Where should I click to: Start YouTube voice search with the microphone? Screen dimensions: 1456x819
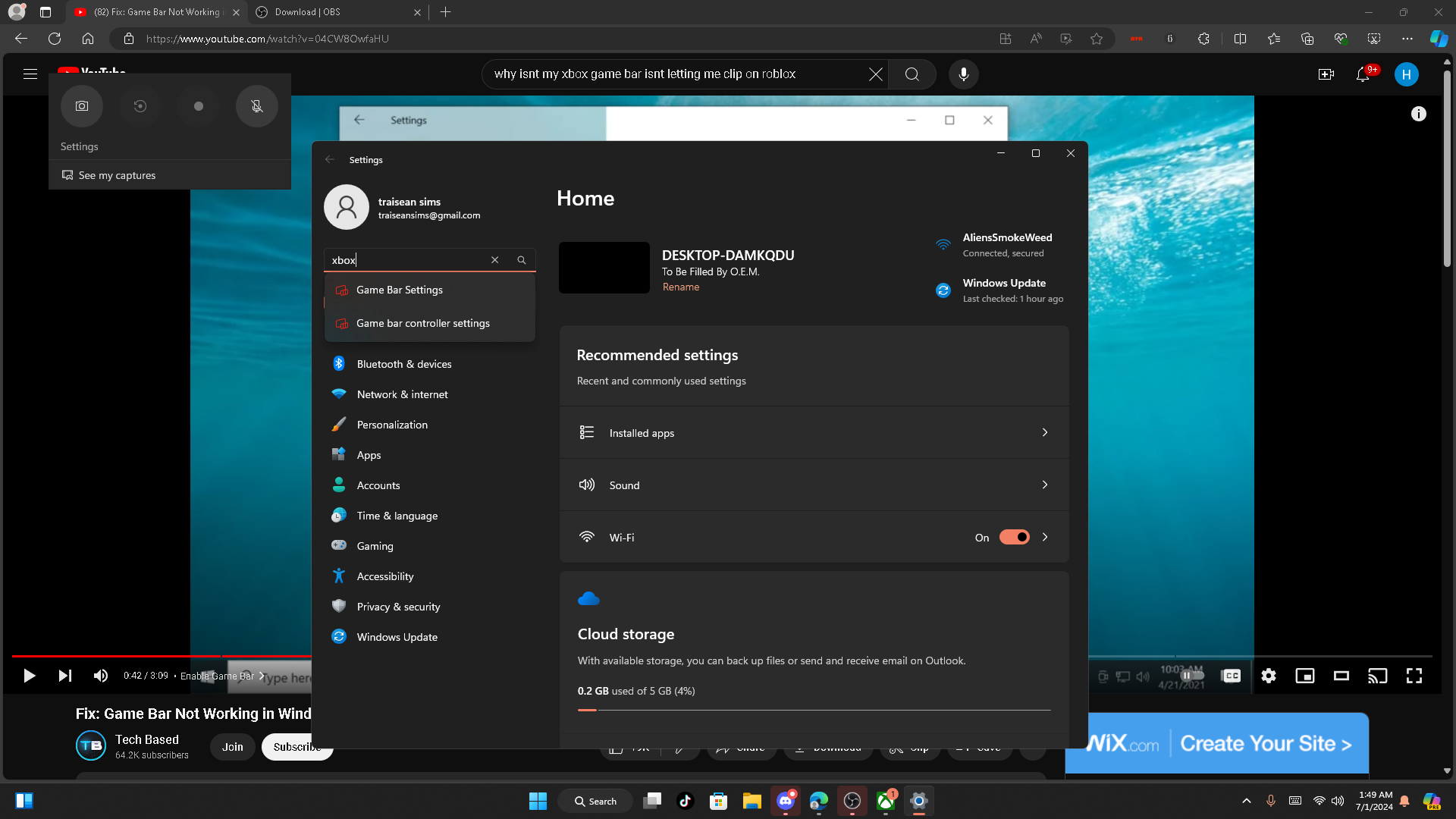(x=964, y=74)
